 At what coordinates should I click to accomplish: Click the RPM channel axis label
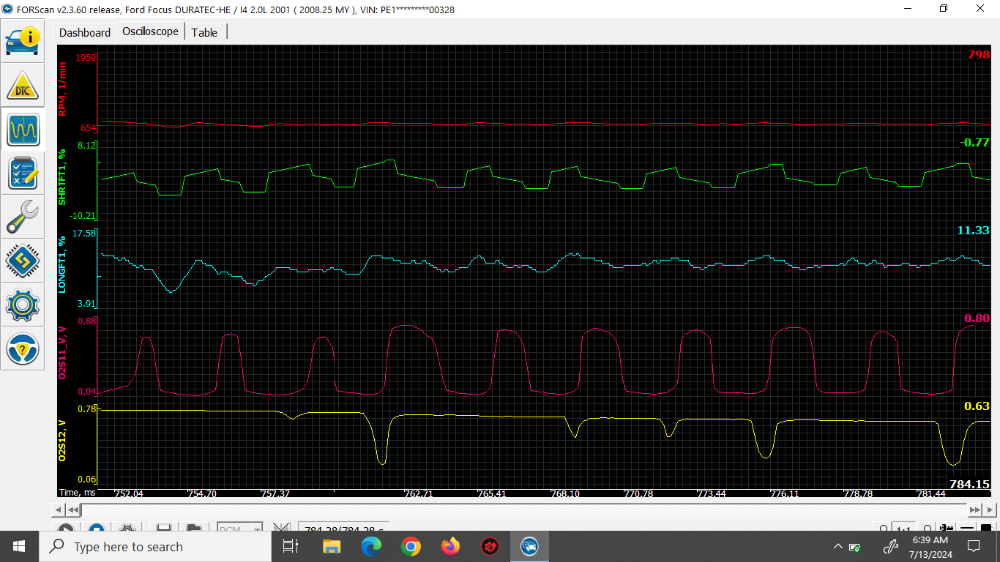click(62, 88)
